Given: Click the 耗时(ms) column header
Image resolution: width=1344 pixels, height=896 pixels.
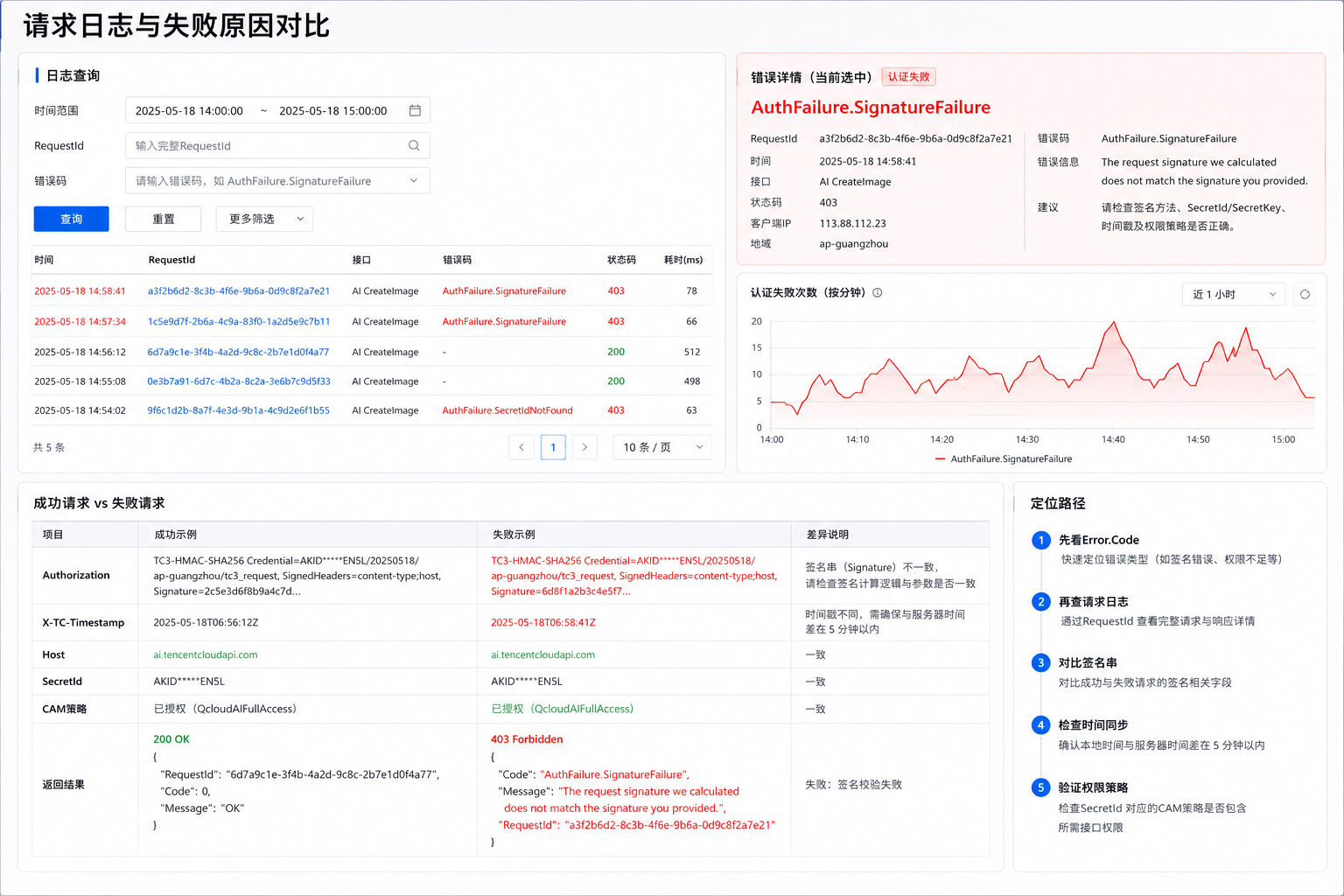Looking at the screenshot, I should [x=683, y=260].
